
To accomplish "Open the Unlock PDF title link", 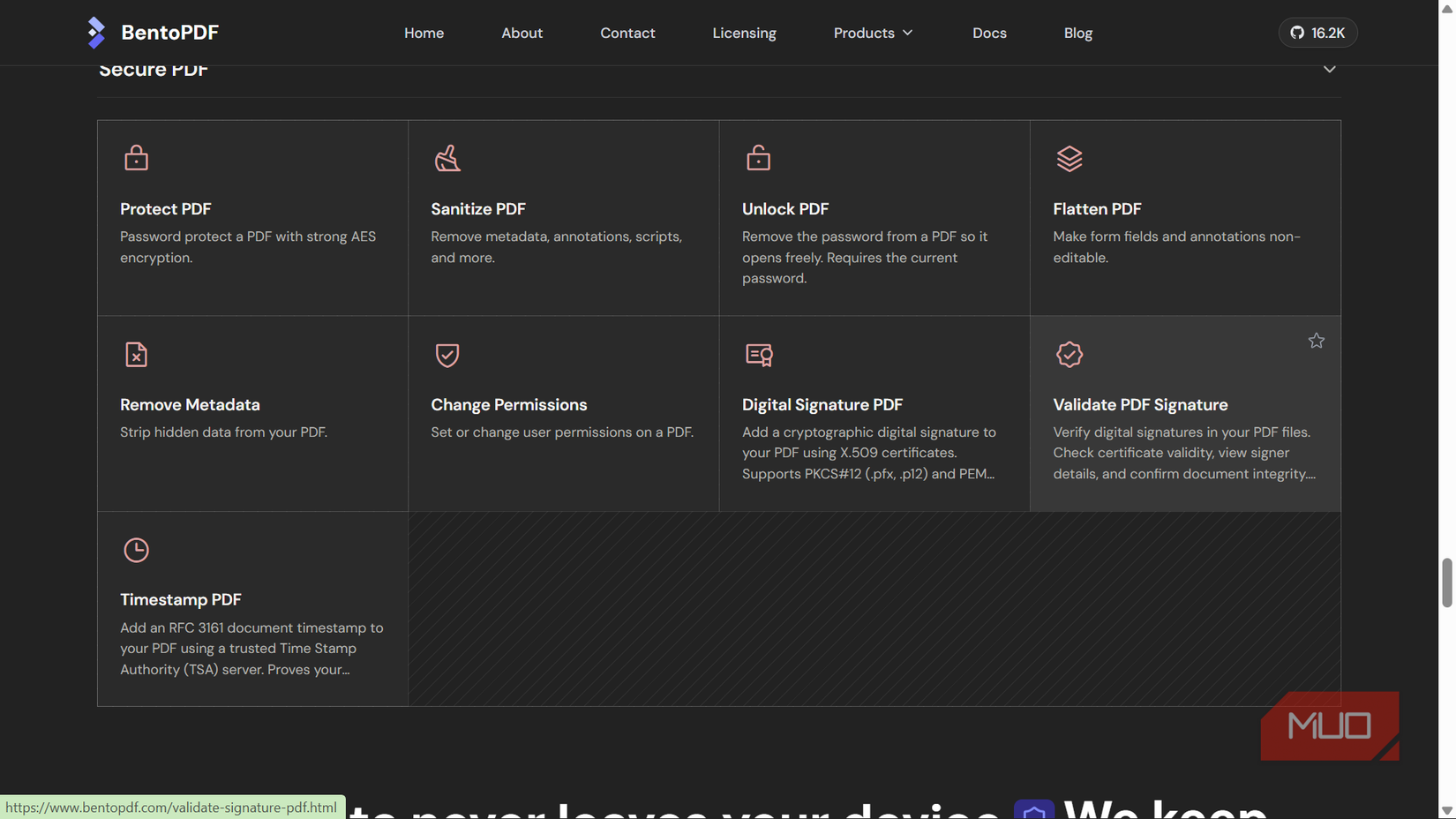I will coord(785,209).
